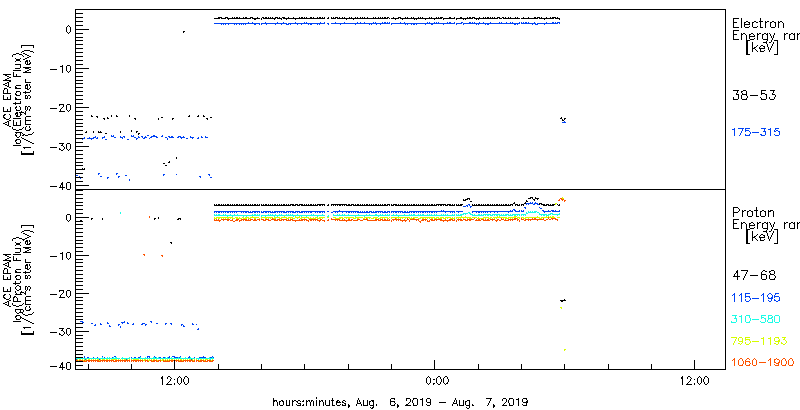Pick the yellow '795-1193' proton legend label
Viewport: 800px width, 410px height.
759,341
